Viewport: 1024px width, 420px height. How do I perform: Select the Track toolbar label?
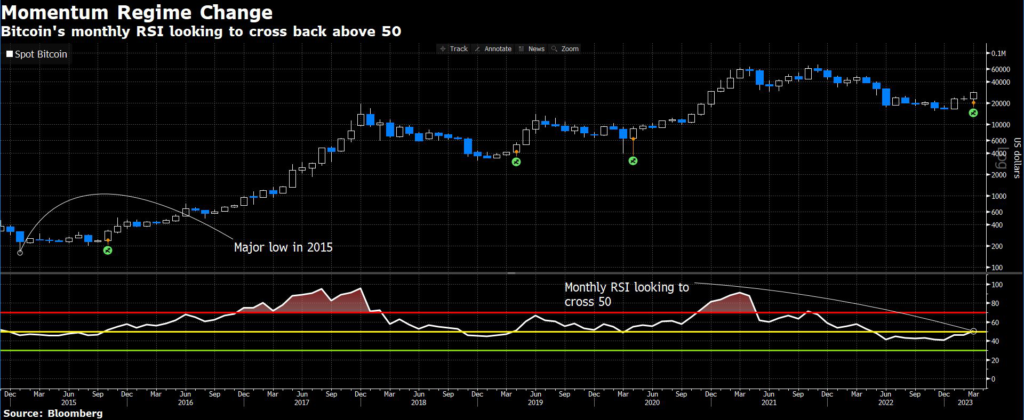pos(459,48)
